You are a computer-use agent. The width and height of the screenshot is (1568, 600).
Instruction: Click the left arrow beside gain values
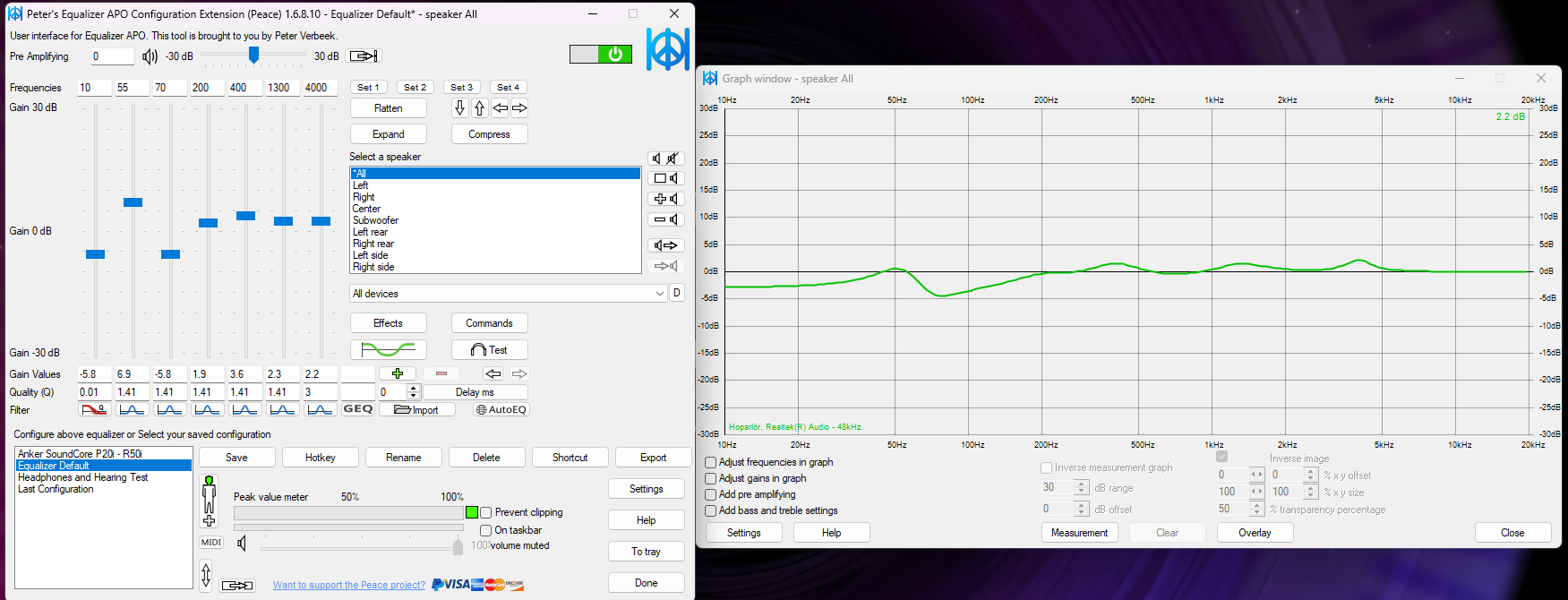pos(493,373)
